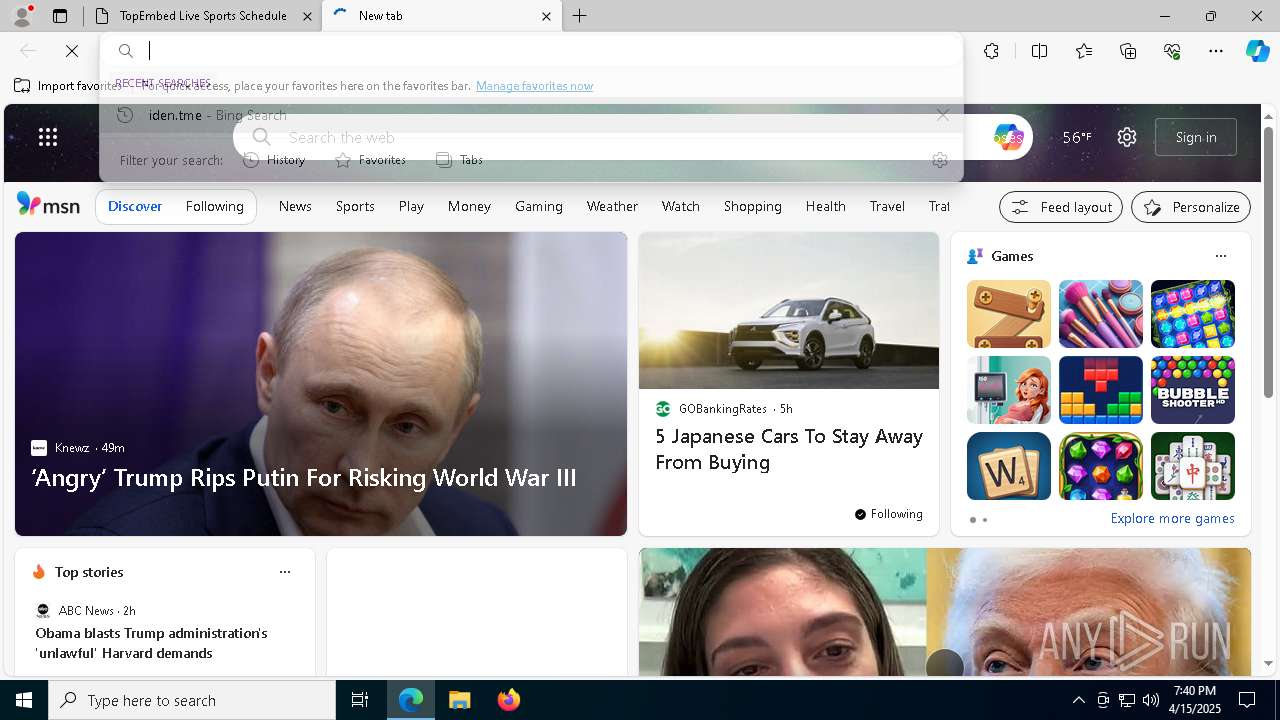Play the word tile W game
Image resolution: width=1280 pixels, height=720 pixels.
pos(1009,466)
